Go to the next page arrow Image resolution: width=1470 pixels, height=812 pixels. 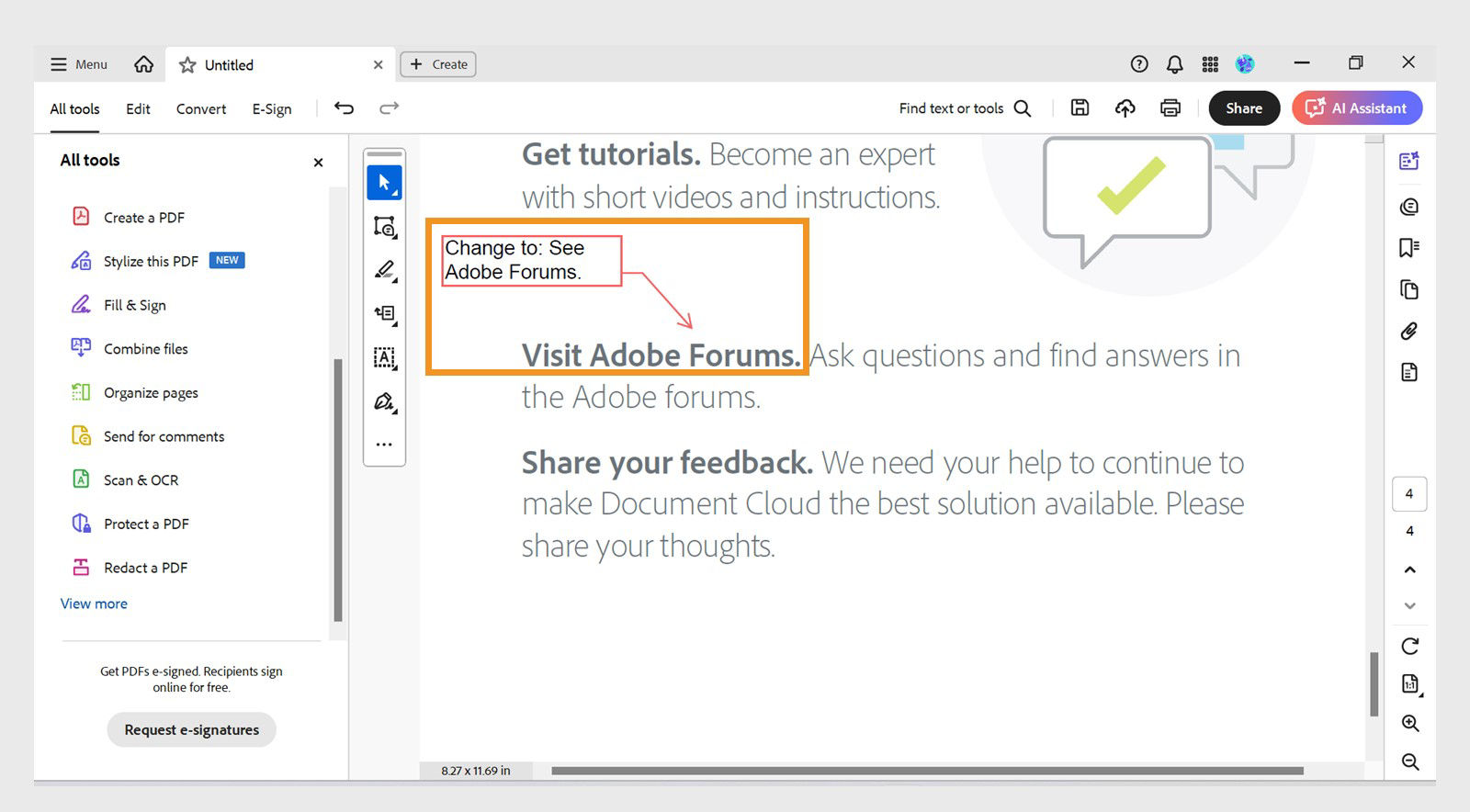coord(1409,605)
